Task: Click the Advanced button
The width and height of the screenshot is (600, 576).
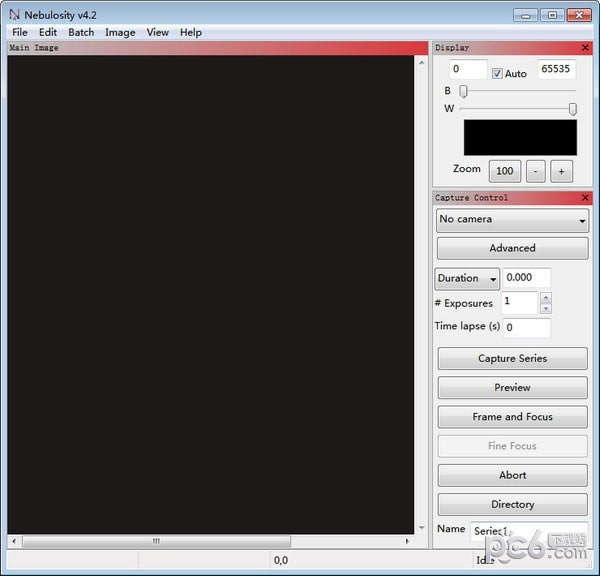Action: [x=512, y=248]
